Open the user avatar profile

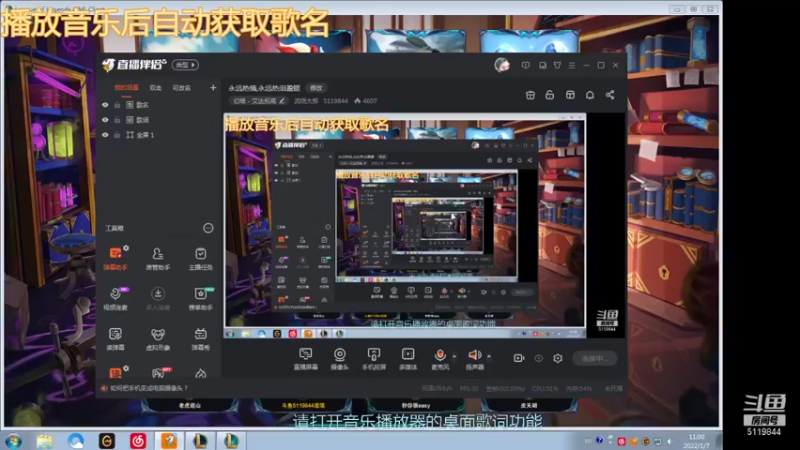(x=502, y=65)
